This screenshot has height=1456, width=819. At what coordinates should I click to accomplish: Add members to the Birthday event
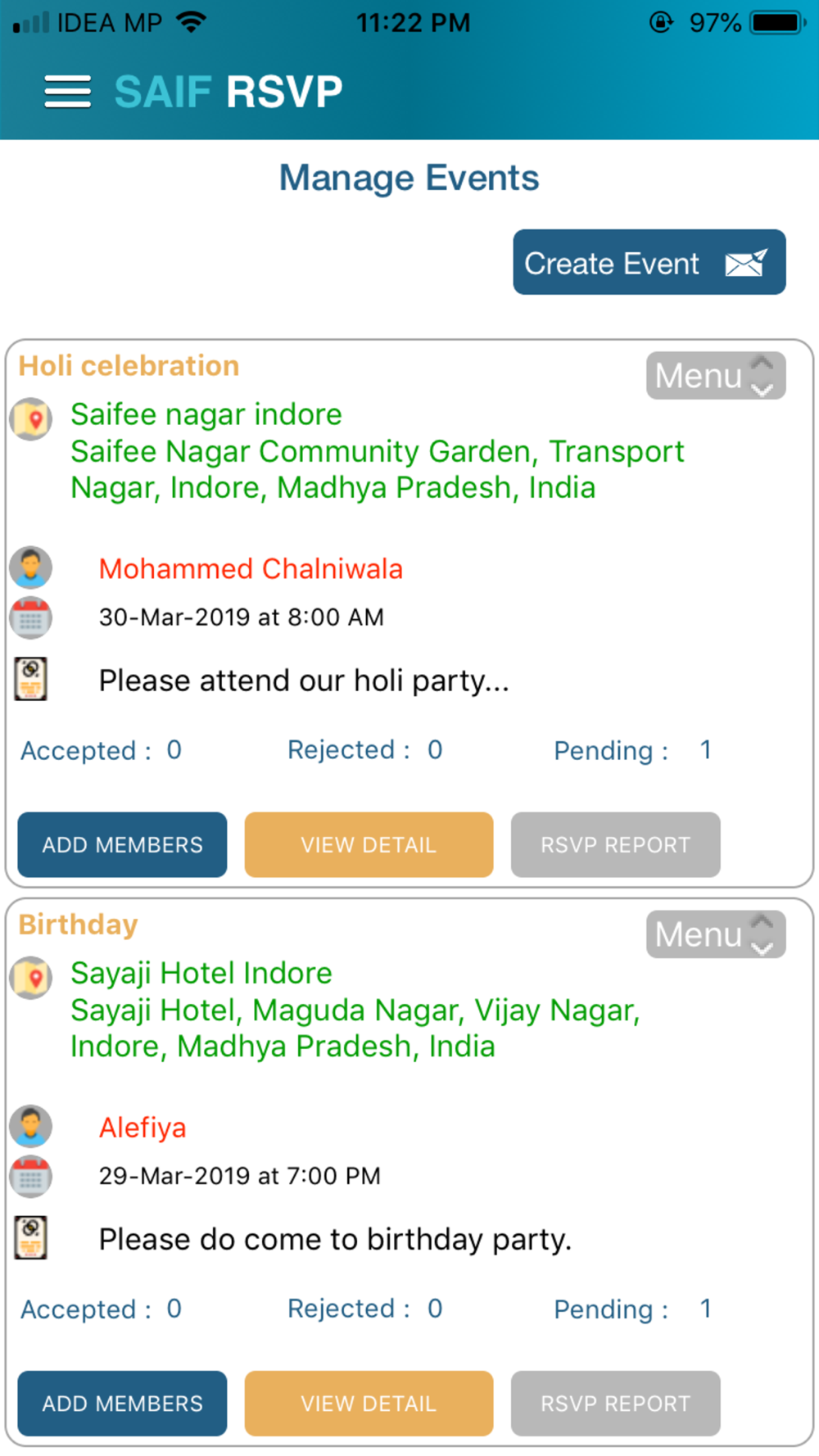click(x=122, y=1403)
